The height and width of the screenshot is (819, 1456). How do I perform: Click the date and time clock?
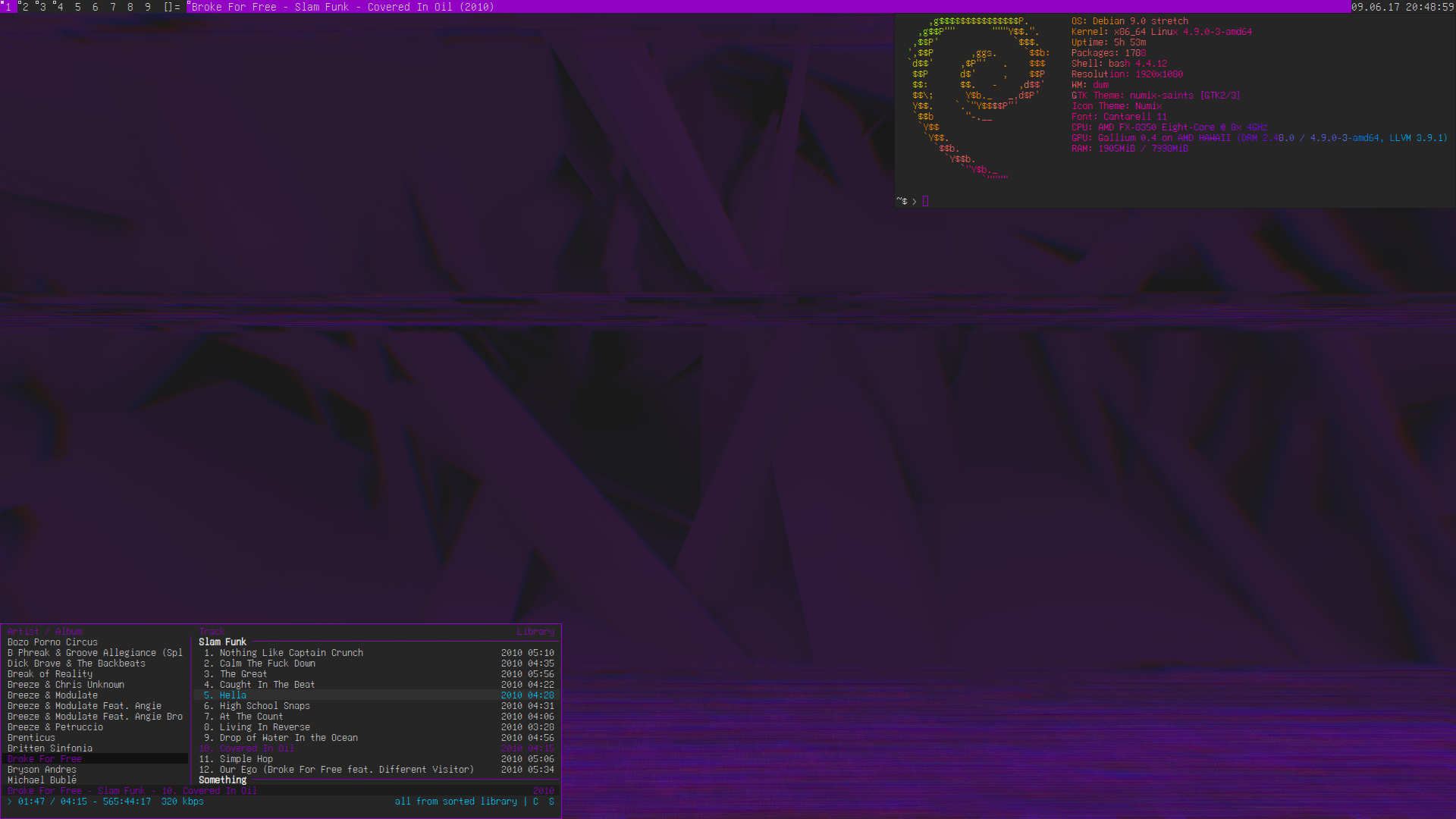pyautogui.click(x=1402, y=7)
